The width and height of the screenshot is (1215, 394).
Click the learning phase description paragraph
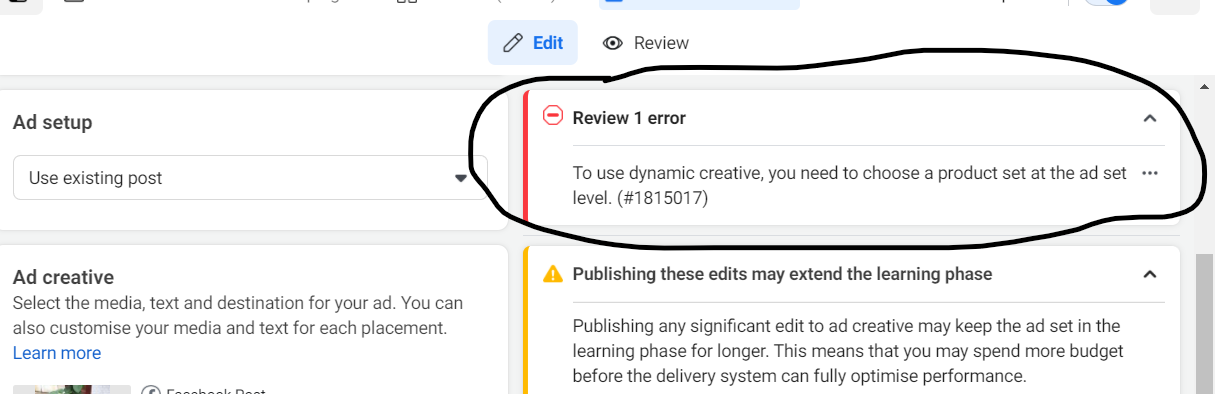[849, 351]
